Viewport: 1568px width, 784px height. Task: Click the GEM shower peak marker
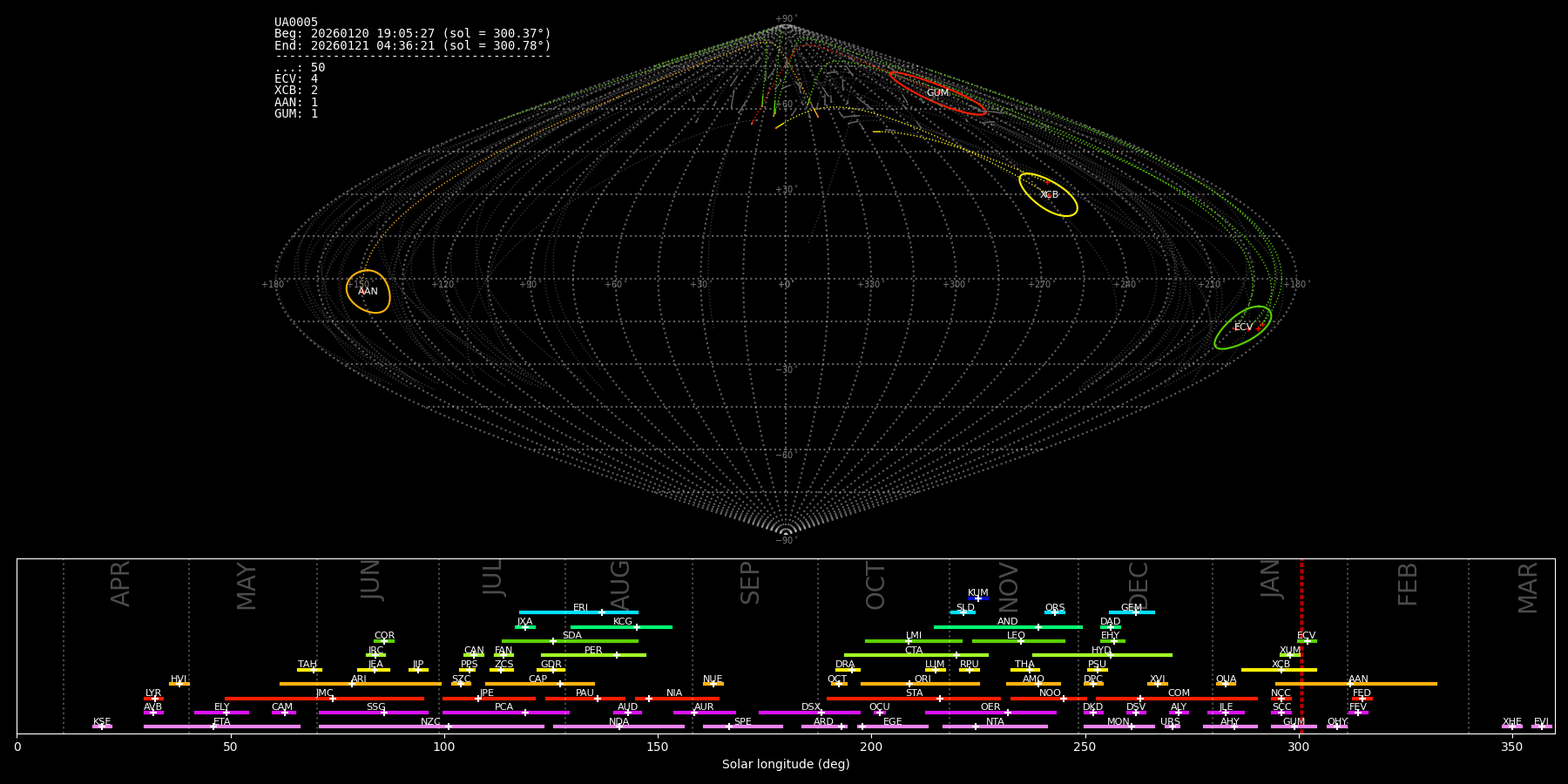click(x=1135, y=612)
